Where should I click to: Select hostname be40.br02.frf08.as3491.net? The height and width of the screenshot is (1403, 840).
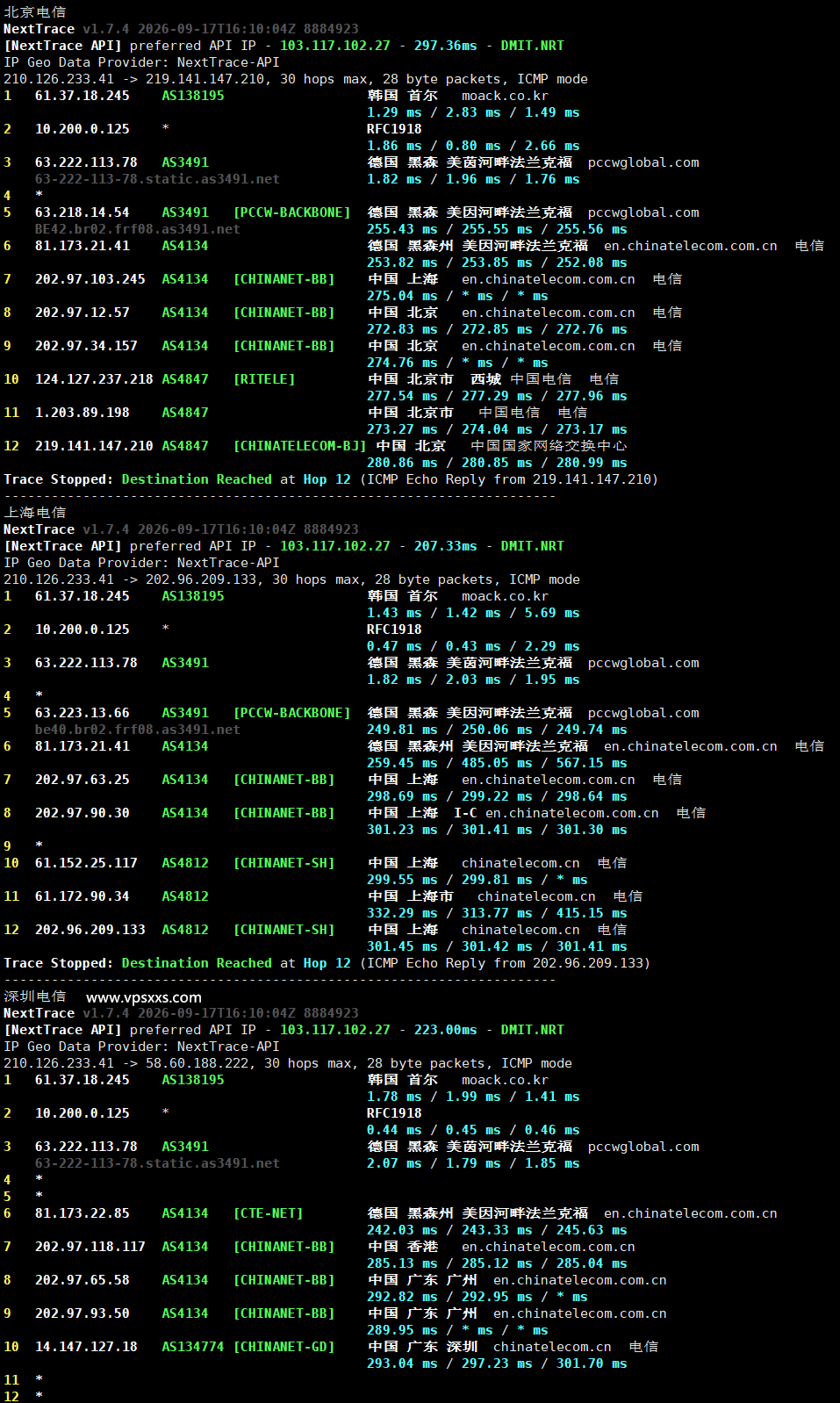138,730
